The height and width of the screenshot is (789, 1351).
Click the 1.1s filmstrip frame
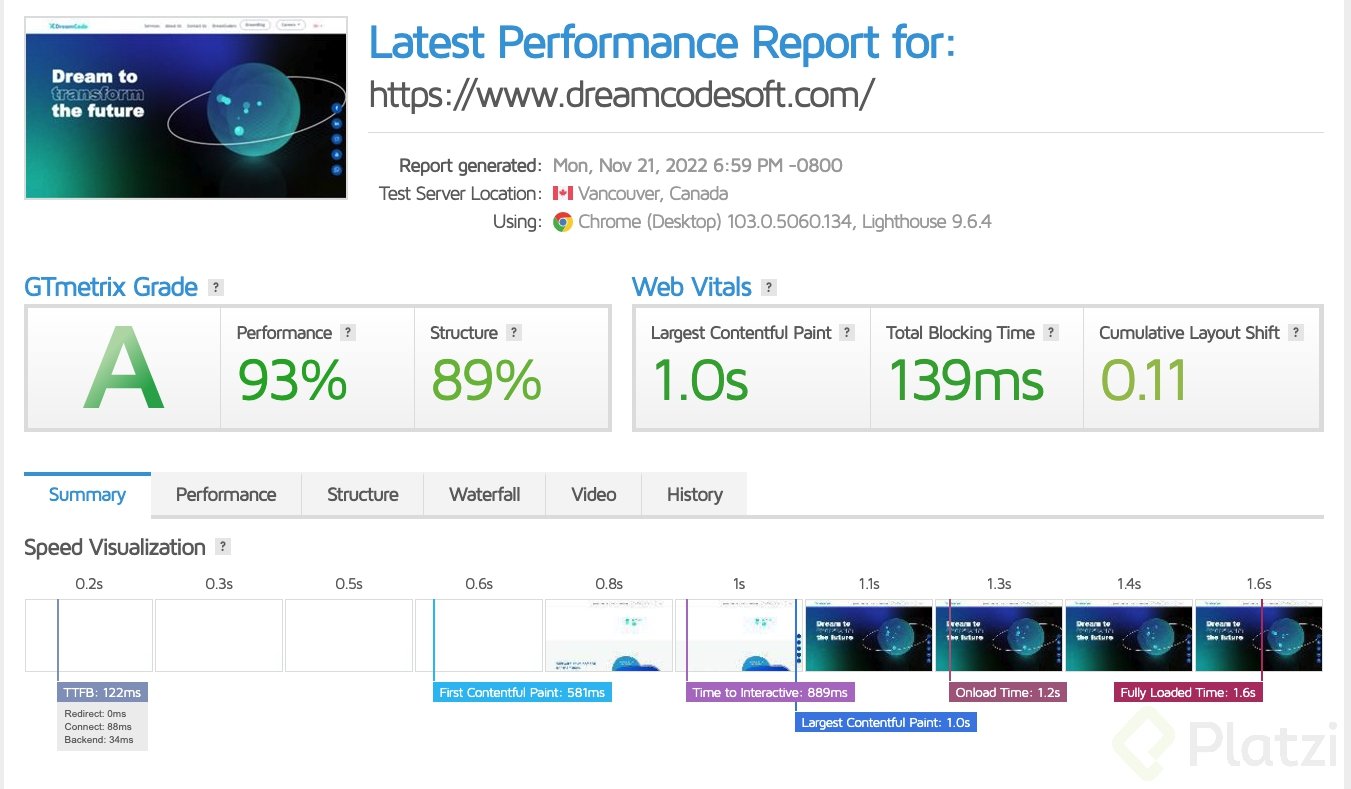click(x=869, y=635)
